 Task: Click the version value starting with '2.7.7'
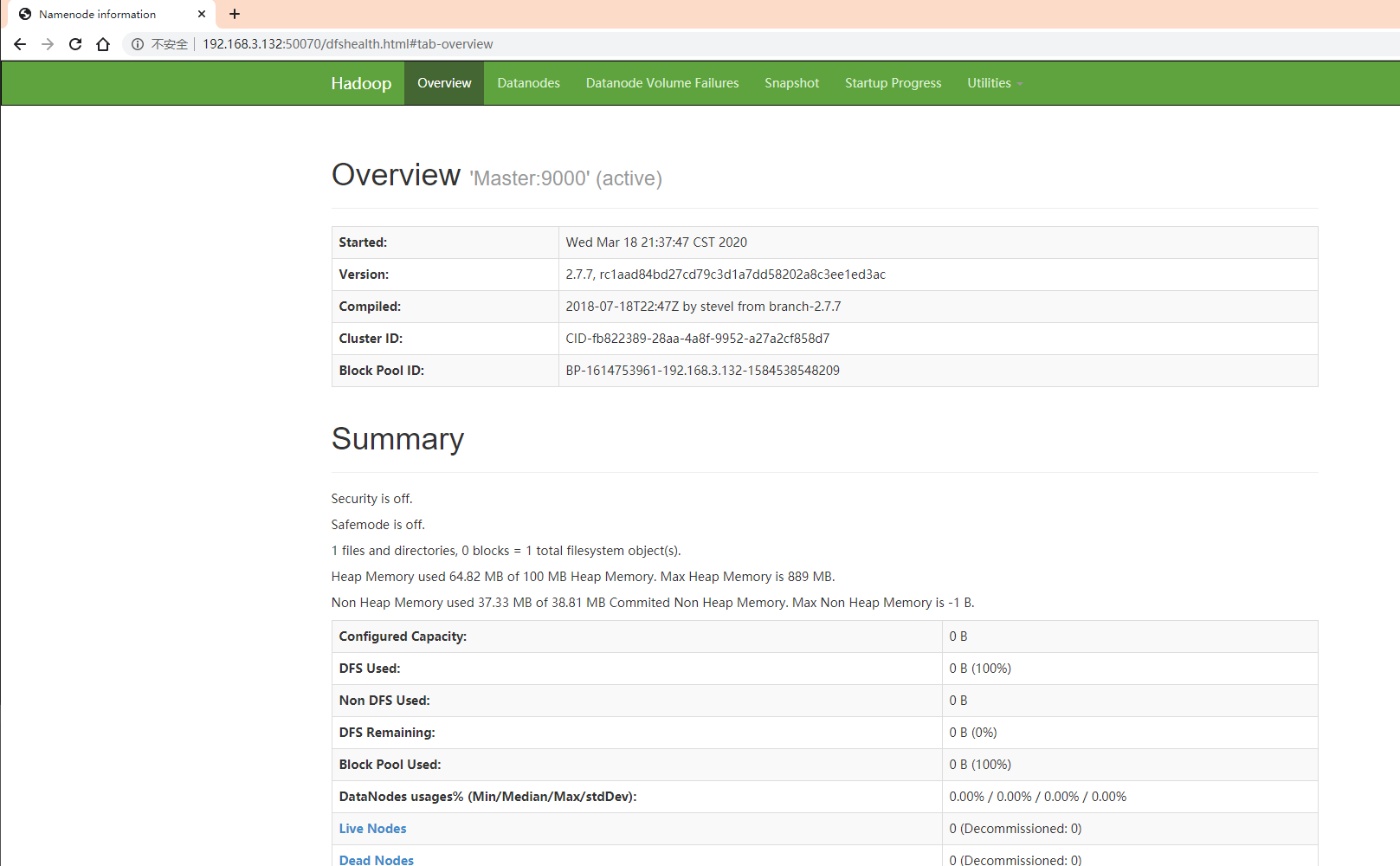pos(726,275)
